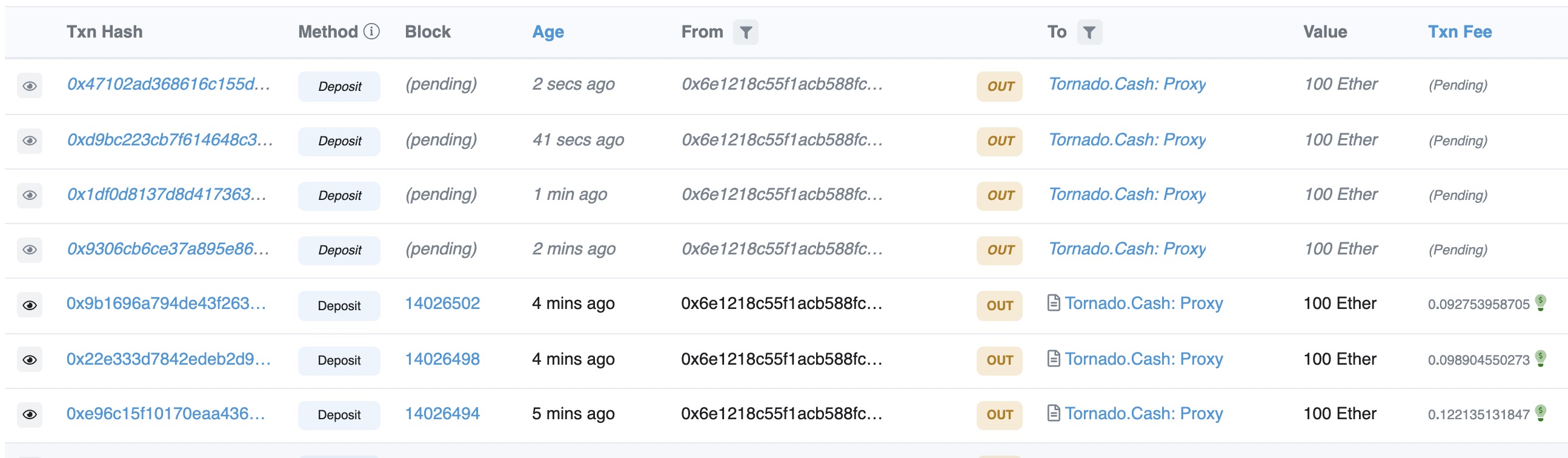Click eye icon for 0x1df0d8137d8d417363 row
The width and height of the screenshot is (1568, 458).
[x=29, y=196]
